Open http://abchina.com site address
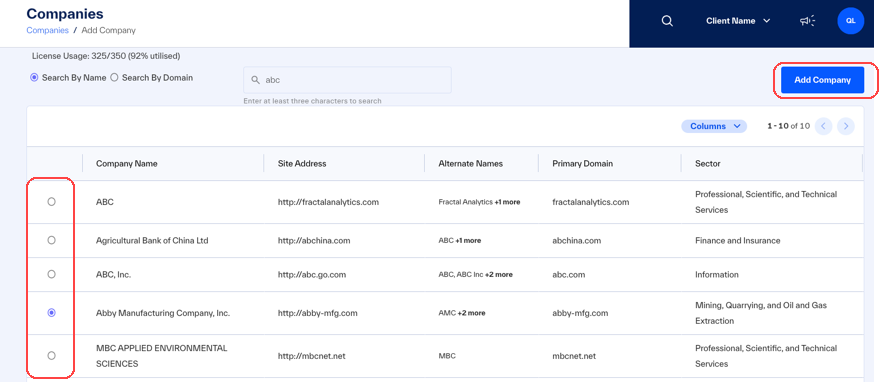Screen dimensions: 889x382 point(314,240)
